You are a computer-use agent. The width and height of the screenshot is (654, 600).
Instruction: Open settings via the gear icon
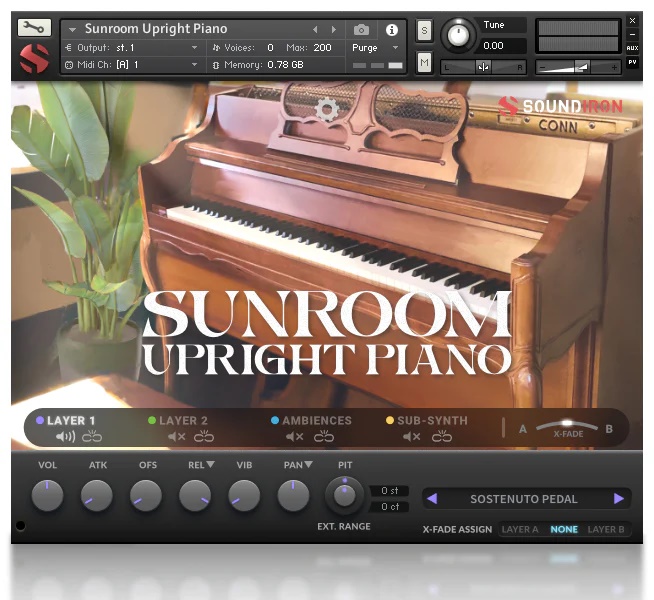coord(327,109)
